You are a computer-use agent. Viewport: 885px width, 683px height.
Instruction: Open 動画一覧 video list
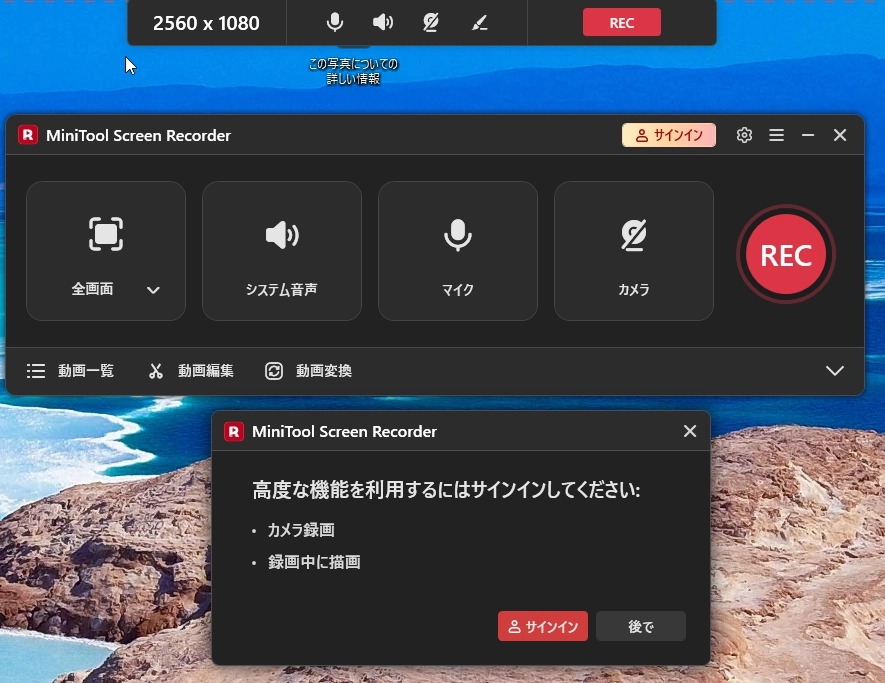click(71, 371)
